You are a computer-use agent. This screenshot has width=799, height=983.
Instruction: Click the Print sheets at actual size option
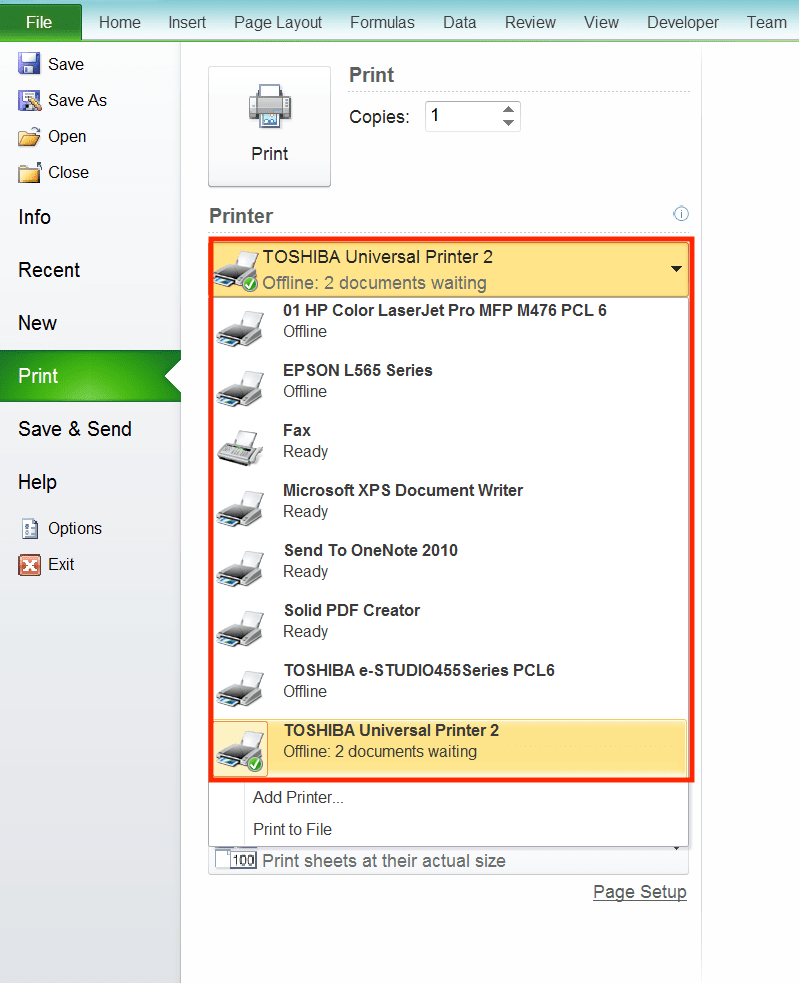(448, 861)
